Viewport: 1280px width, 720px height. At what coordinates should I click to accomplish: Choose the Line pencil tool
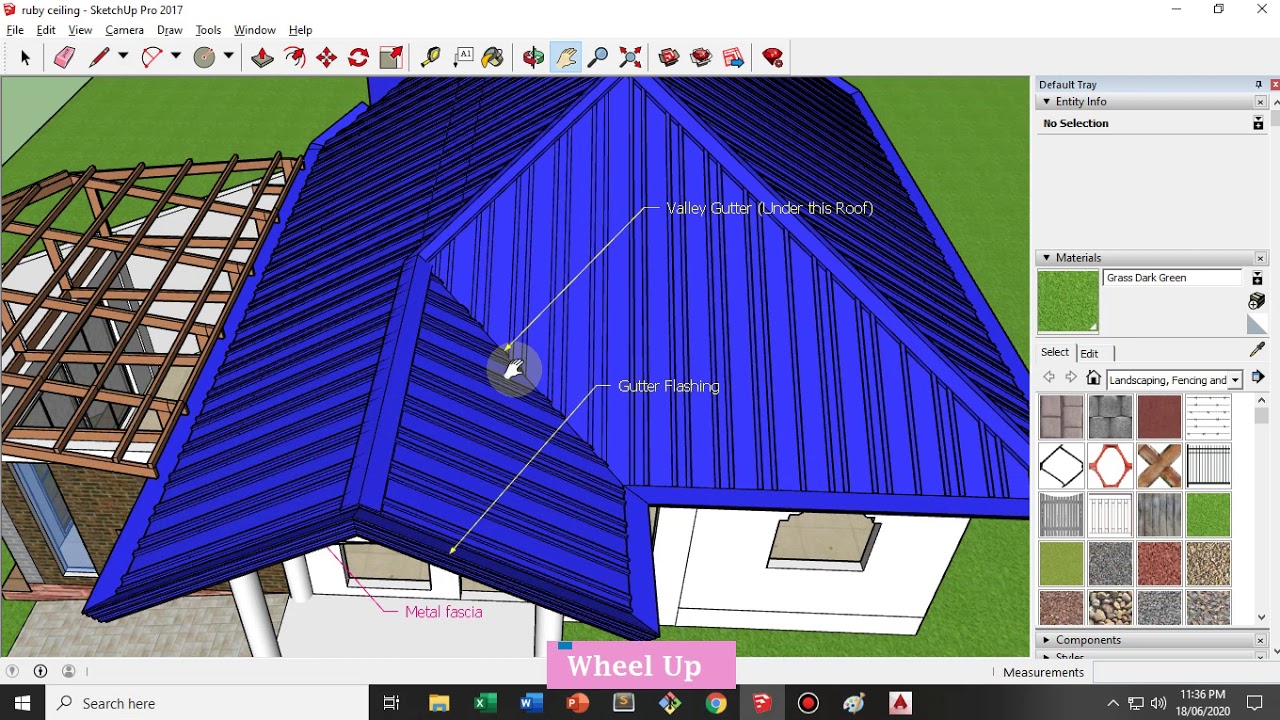coord(99,58)
